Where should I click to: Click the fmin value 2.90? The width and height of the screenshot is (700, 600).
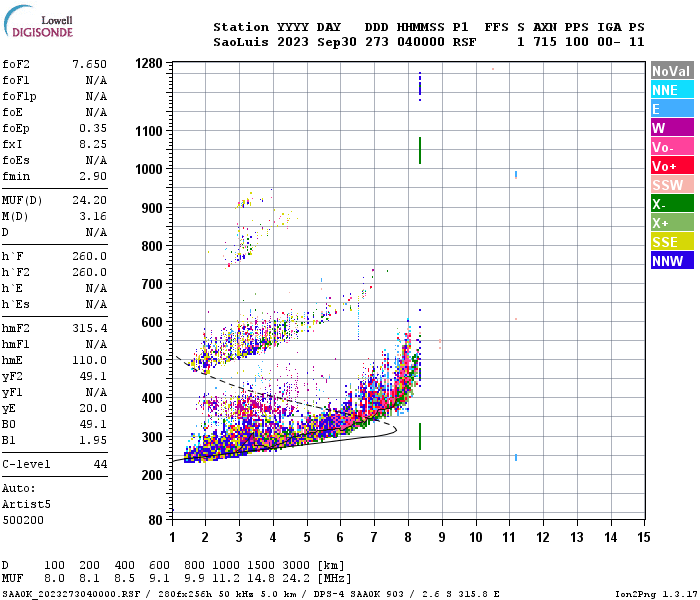93,176
